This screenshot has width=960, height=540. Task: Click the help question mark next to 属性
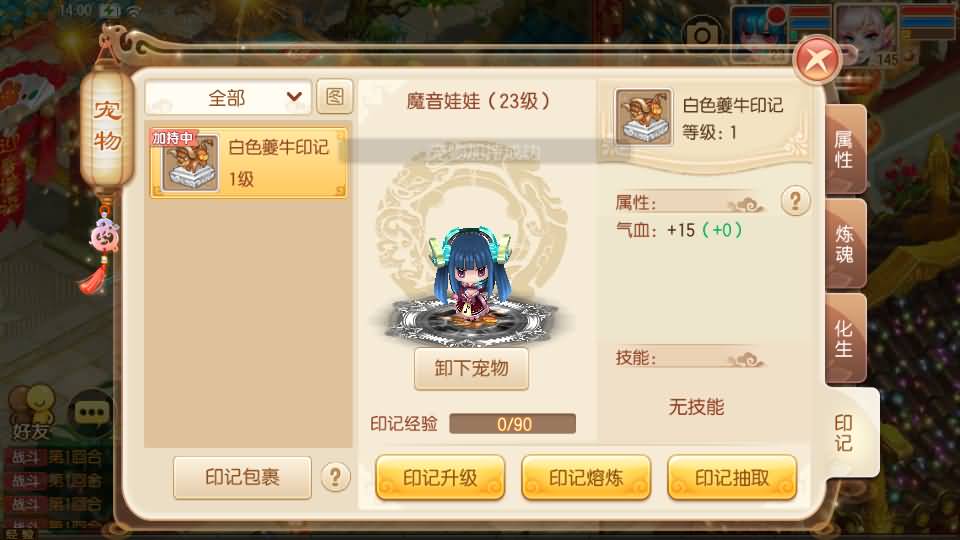(795, 201)
